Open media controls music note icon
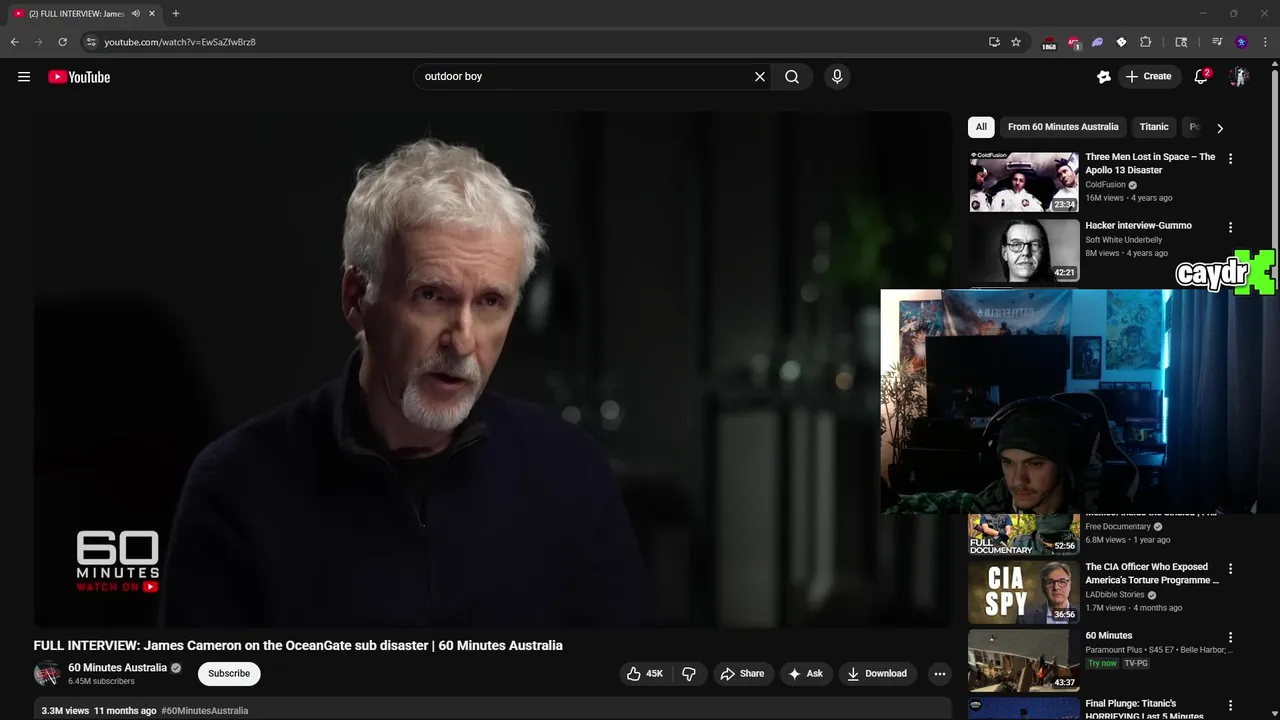 coord(1217,42)
